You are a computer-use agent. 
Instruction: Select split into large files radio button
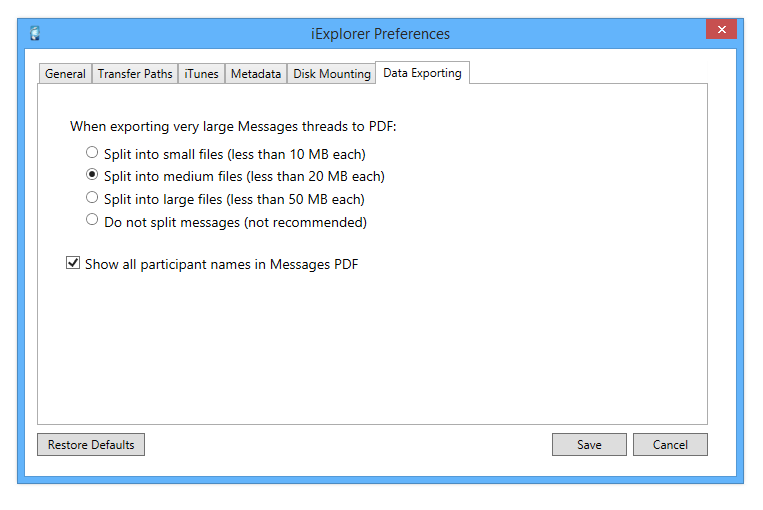(x=92, y=198)
